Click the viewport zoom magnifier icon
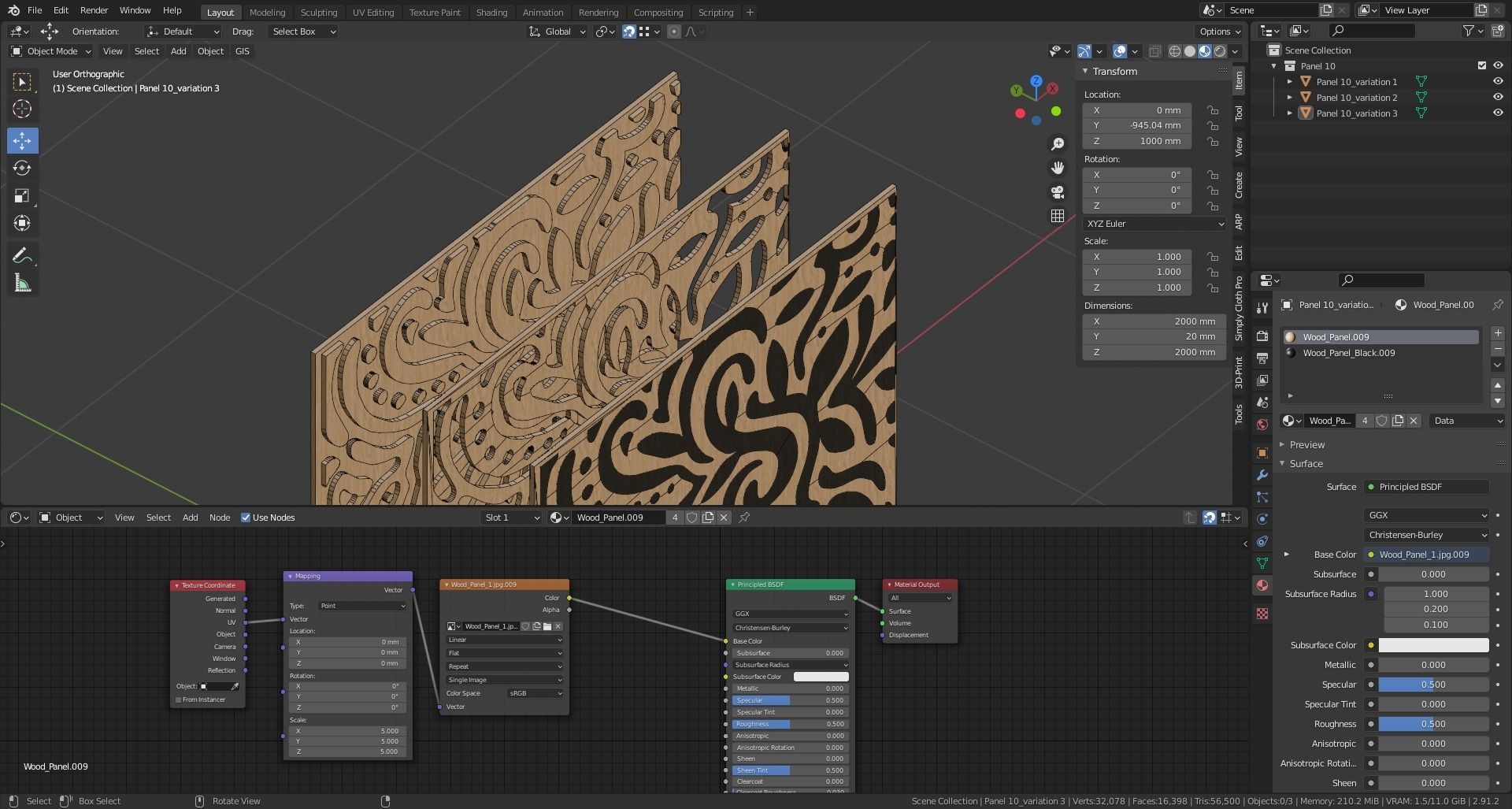The image size is (1512, 809). tap(1058, 144)
